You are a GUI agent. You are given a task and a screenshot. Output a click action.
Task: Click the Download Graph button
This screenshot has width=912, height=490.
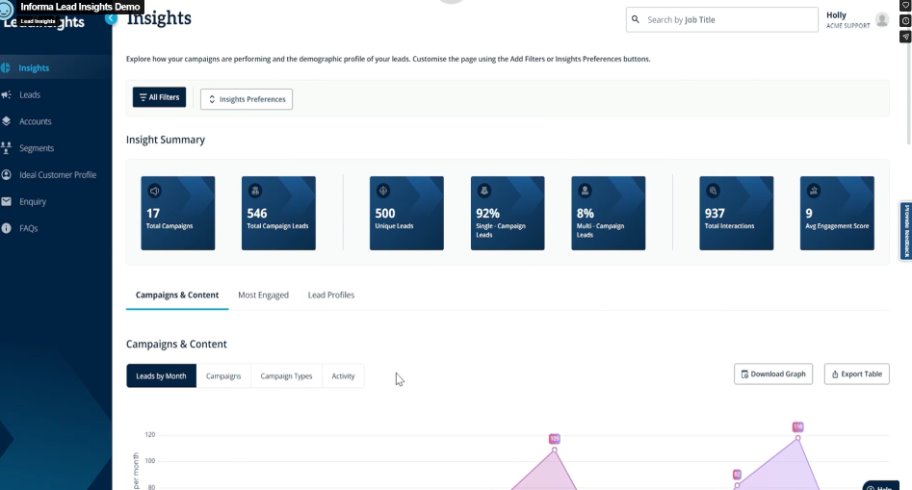click(x=773, y=374)
